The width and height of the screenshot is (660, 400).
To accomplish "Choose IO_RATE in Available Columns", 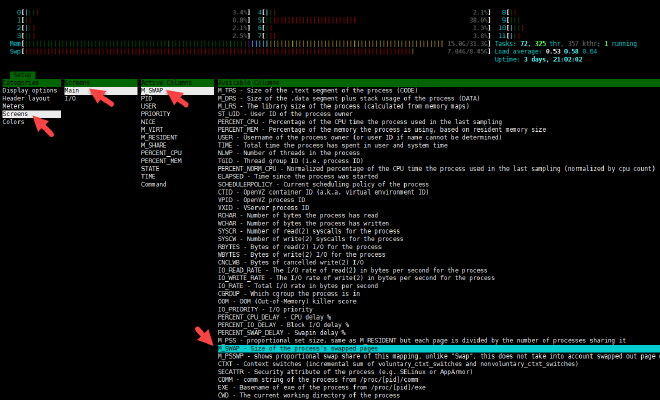I will pos(234,286).
